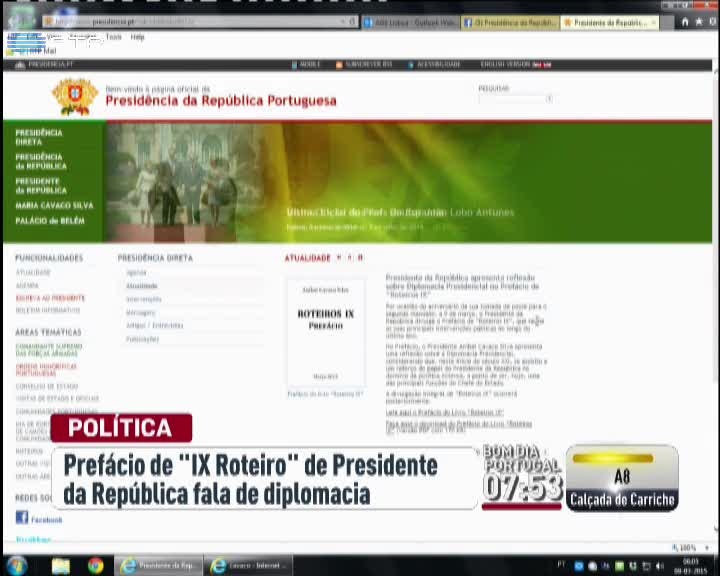Open File Explorer from the taskbar
This screenshot has width=720, height=576.
(x=61, y=565)
